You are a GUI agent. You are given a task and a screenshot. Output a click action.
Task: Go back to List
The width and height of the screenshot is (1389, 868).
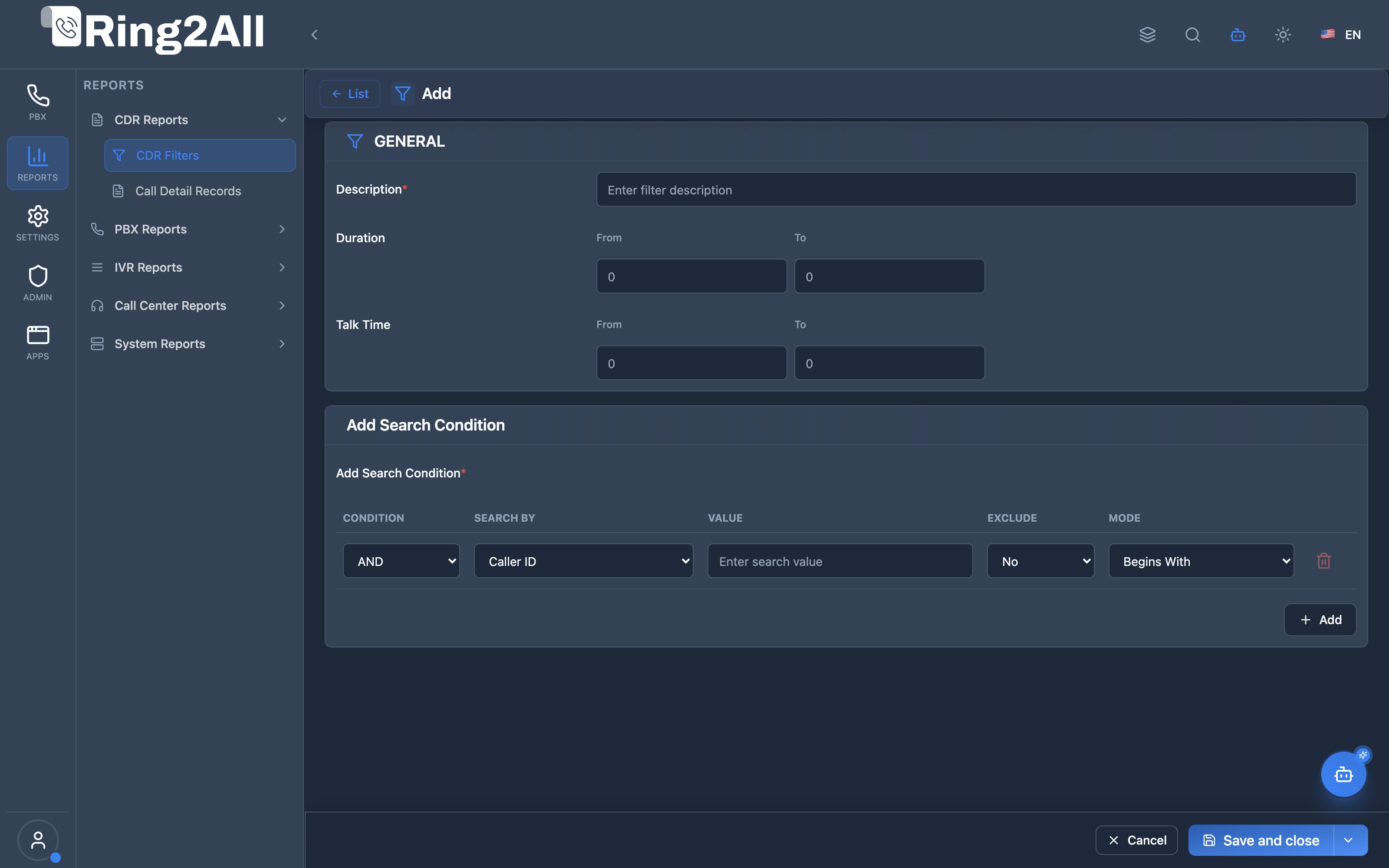[x=349, y=94]
